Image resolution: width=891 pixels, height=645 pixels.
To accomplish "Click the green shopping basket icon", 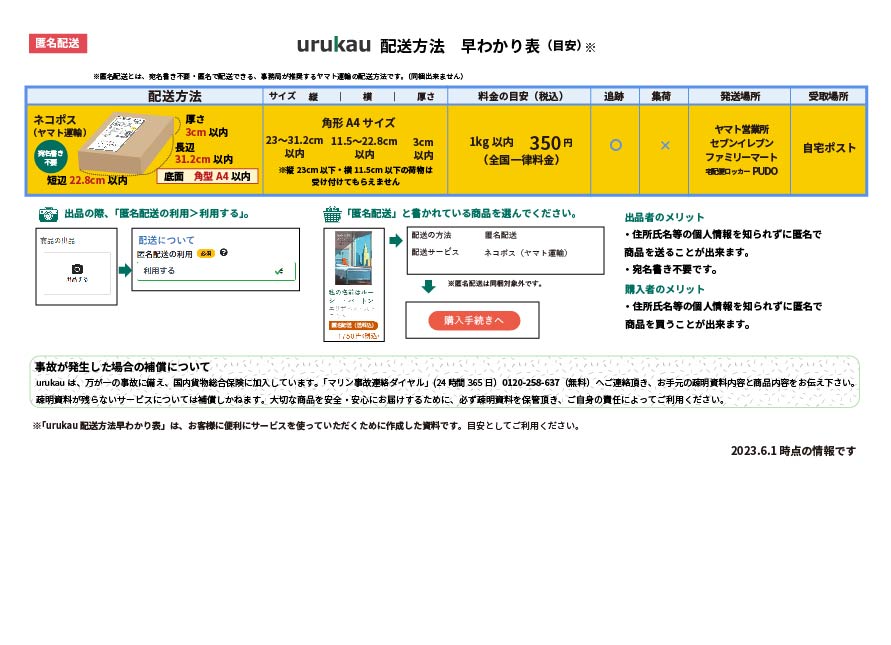I will pos(333,214).
